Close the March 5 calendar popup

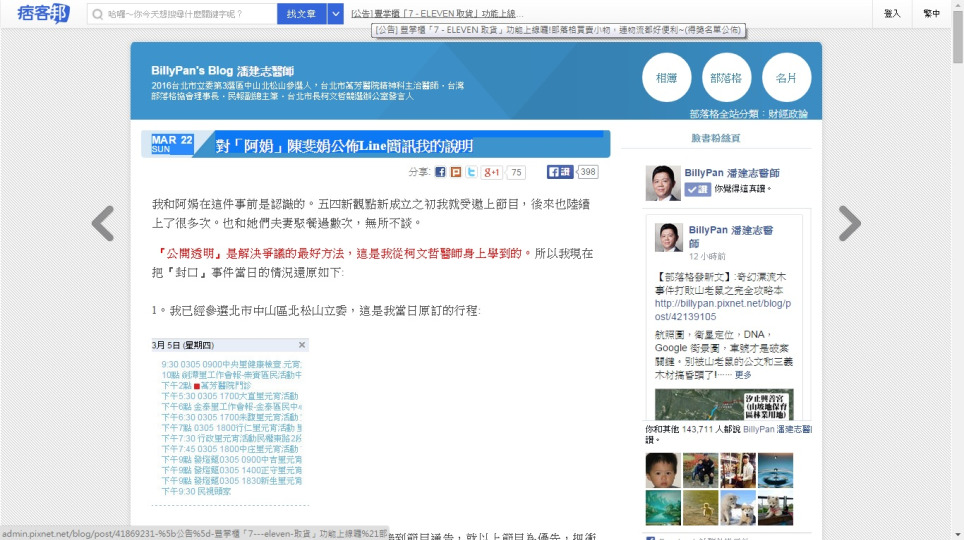tap(302, 345)
